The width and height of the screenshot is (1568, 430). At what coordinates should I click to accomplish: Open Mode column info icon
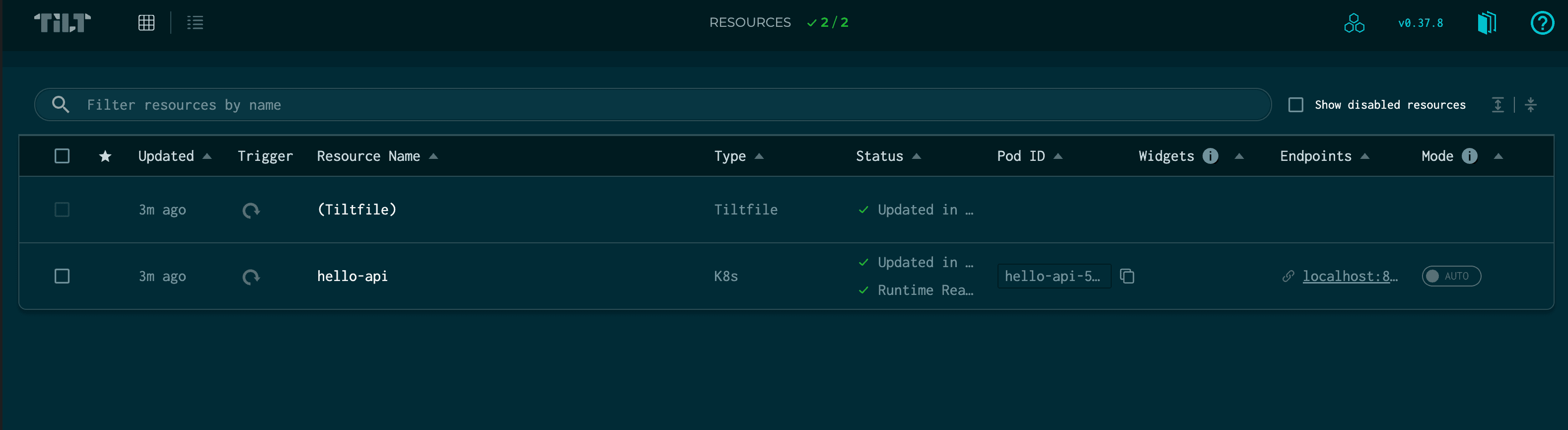tap(1469, 156)
